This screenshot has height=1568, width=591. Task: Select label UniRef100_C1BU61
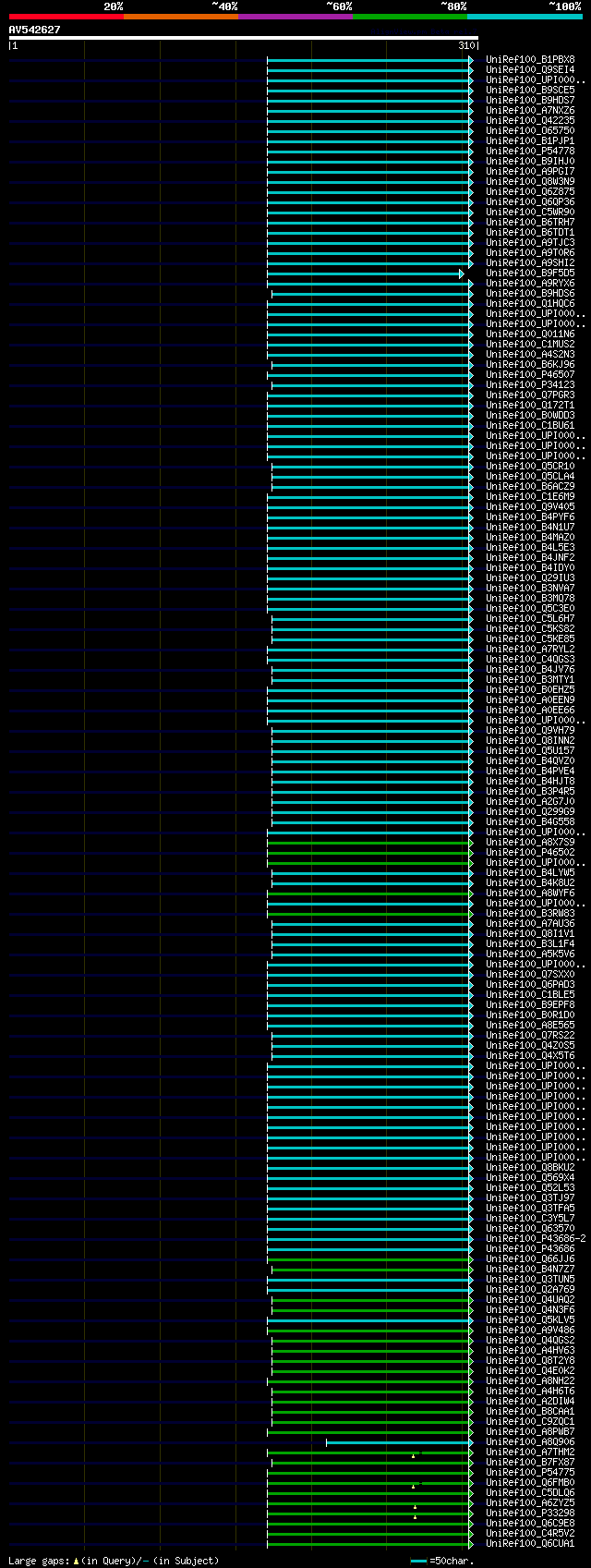click(x=530, y=425)
